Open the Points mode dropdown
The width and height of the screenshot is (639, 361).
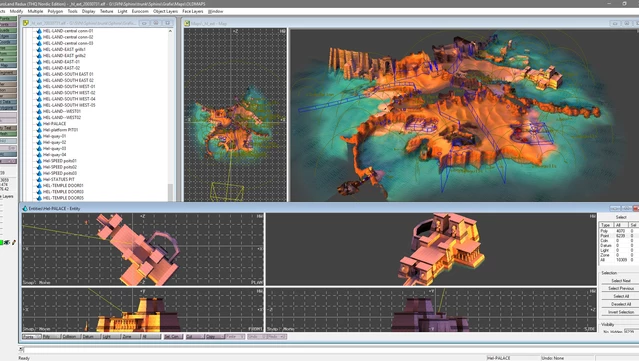[31, 337]
